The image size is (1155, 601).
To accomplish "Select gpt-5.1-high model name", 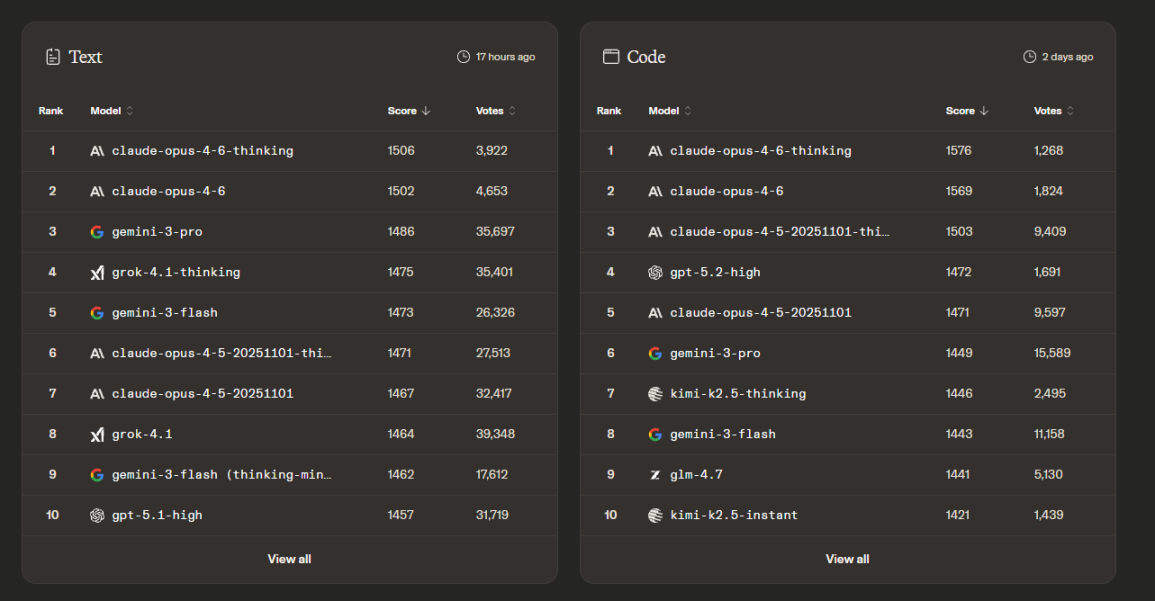I will tap(157, 516).
